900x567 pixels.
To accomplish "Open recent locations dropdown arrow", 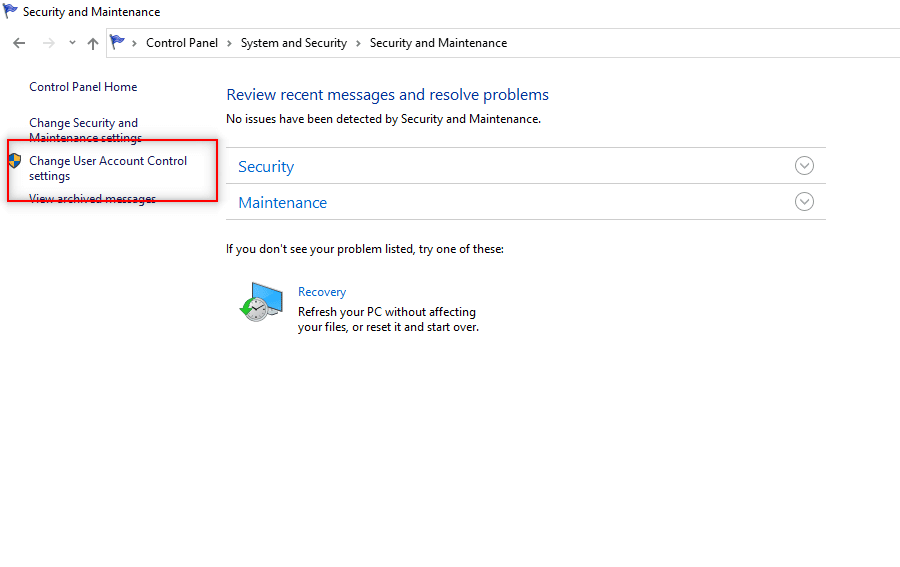I will [x=72, y=42].
